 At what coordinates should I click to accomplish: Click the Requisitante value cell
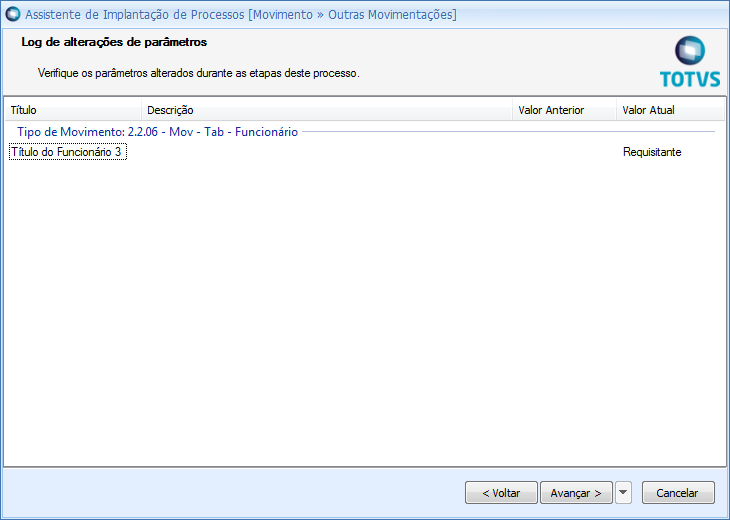pyautogui.click(x=652, y=152)
